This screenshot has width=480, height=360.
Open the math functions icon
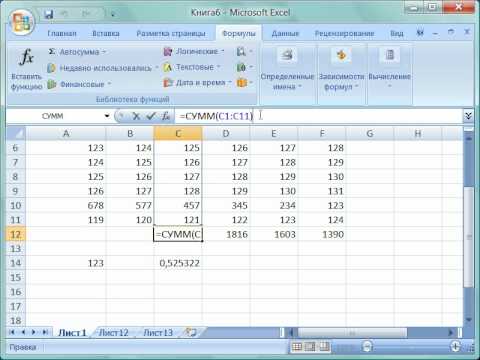point(244,67)
